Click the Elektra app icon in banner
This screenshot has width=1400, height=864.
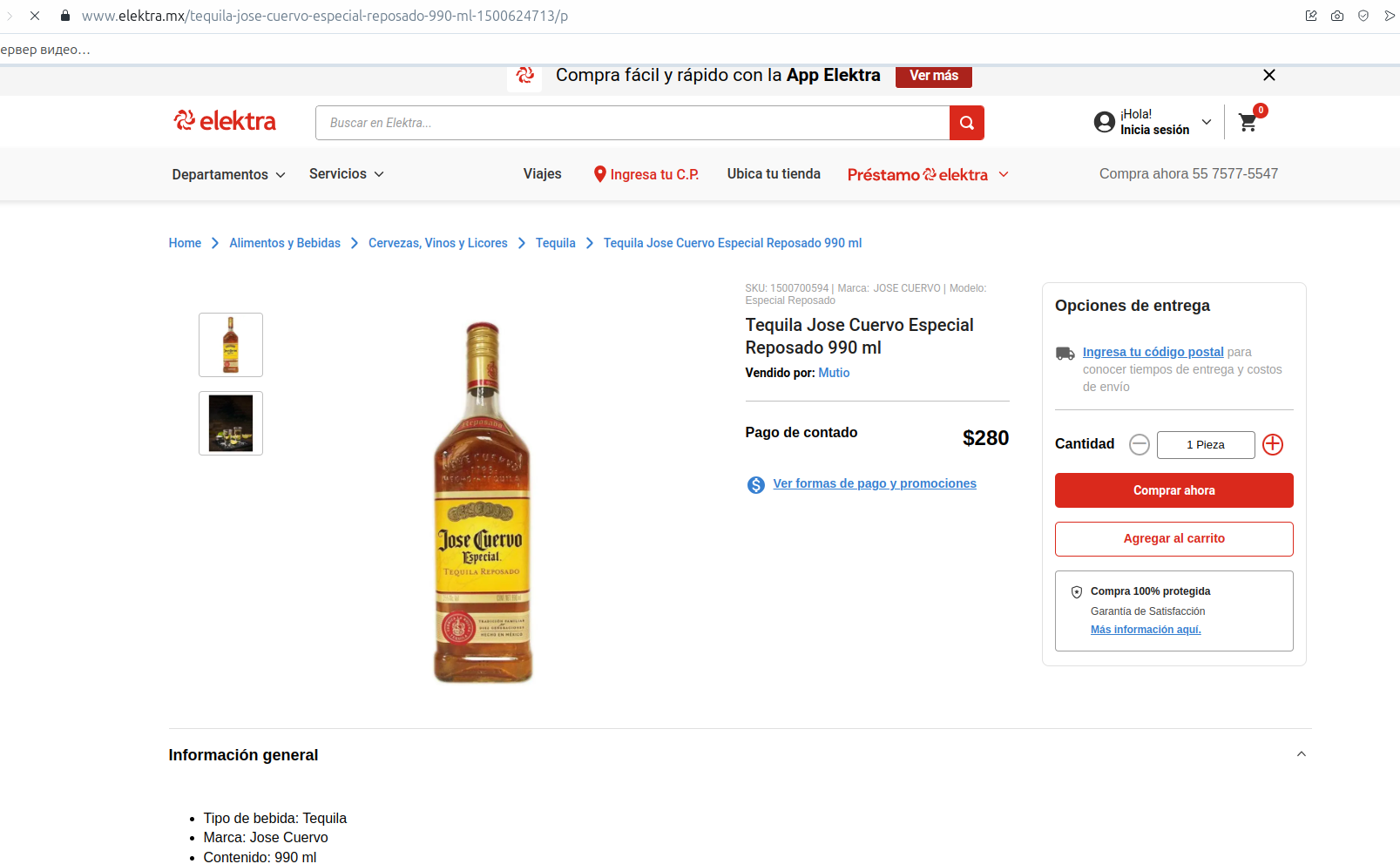point(524,77)
